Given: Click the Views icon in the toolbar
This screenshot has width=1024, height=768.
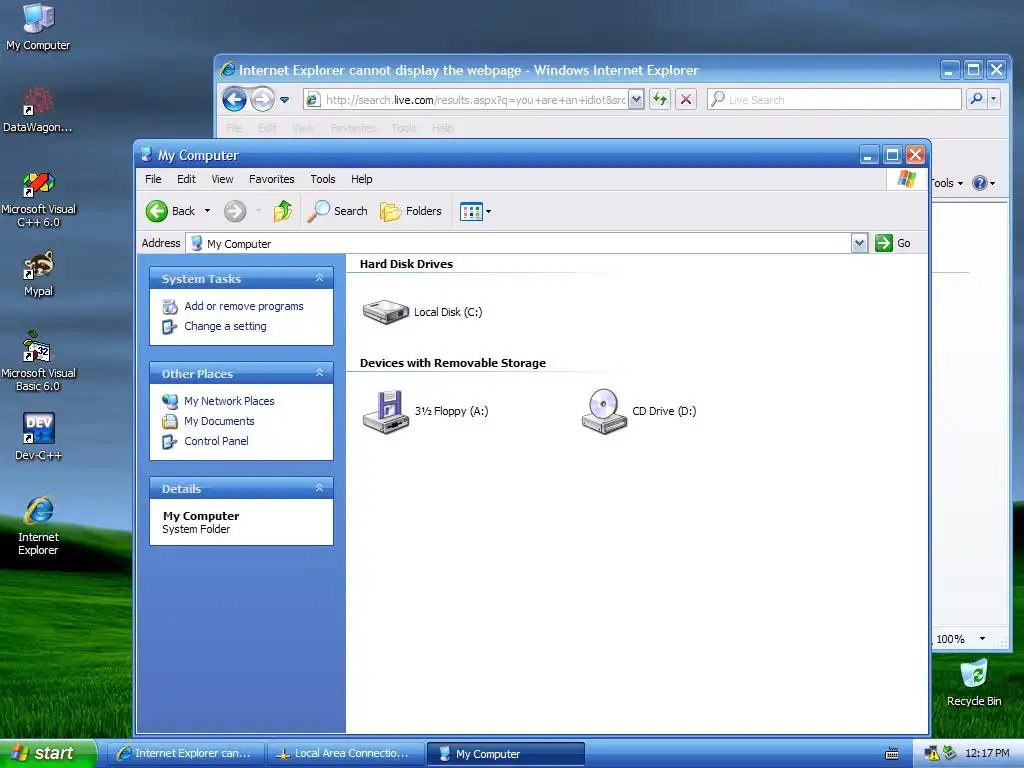Looking at the screenshot, I should click(470, 212).
